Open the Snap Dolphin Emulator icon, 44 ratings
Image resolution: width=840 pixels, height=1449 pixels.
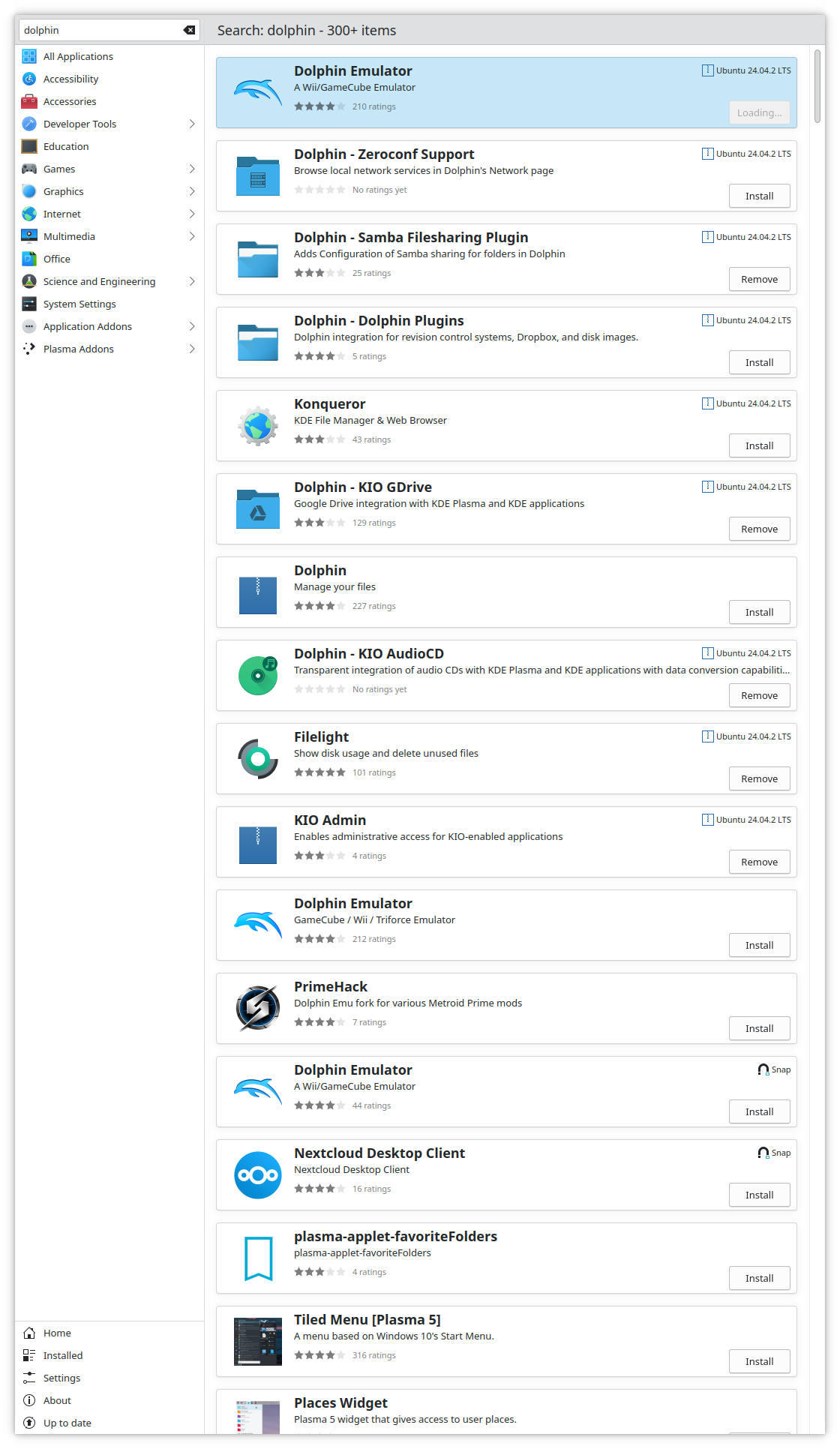click(x=258, y=1091)
